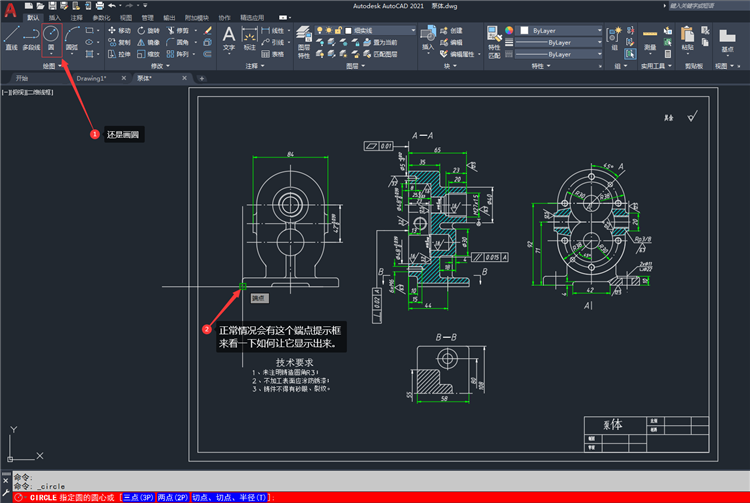Viewport: 750px width, 503px height.
Task: Open the linetype ByLayer dropdown
Action: tap(558, 54)
